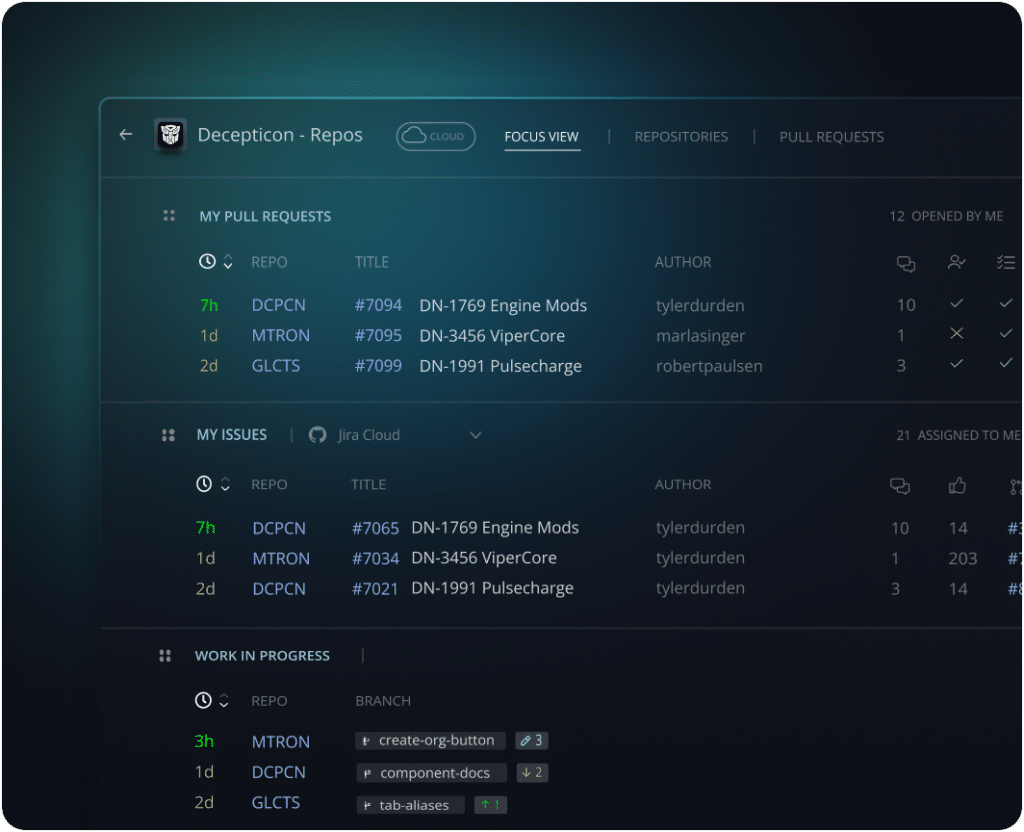The image size is (1024, 832).
Task: Toggle the Cloud pill button
Action: pos(436,136)
